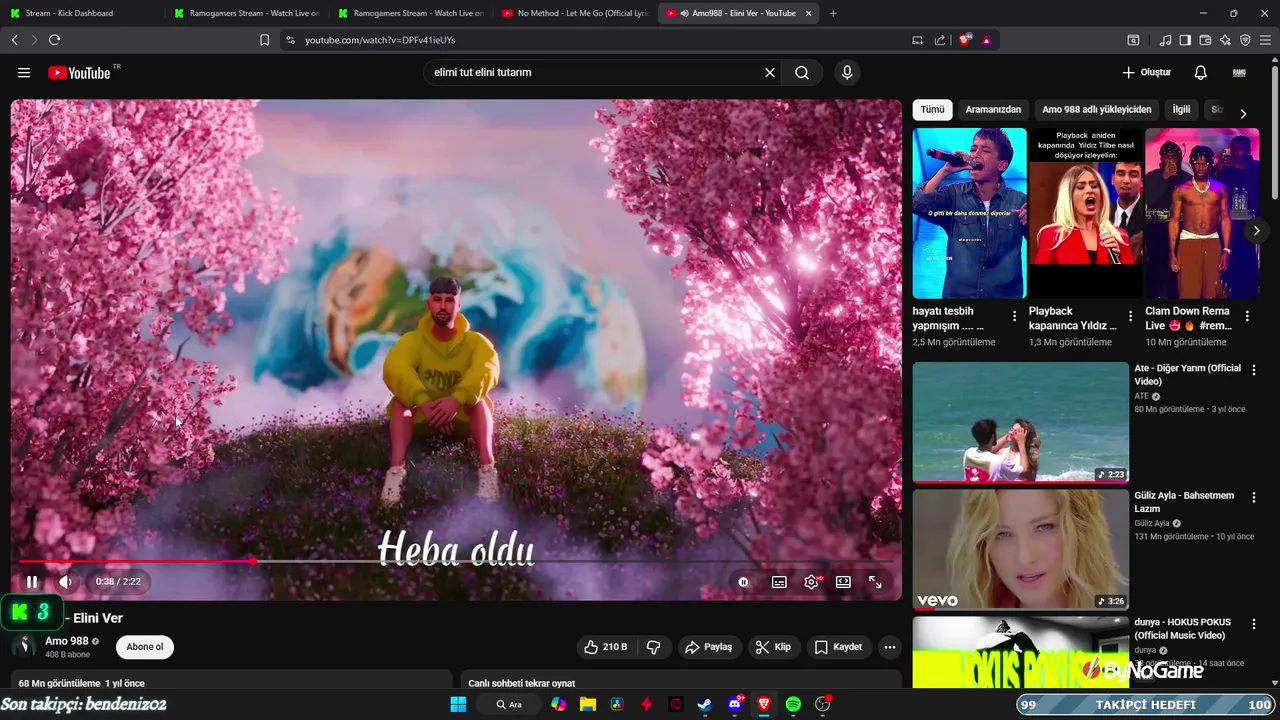
Task: Close the Amo988 - Elini Ver tab
Action: tap(808, 13)
